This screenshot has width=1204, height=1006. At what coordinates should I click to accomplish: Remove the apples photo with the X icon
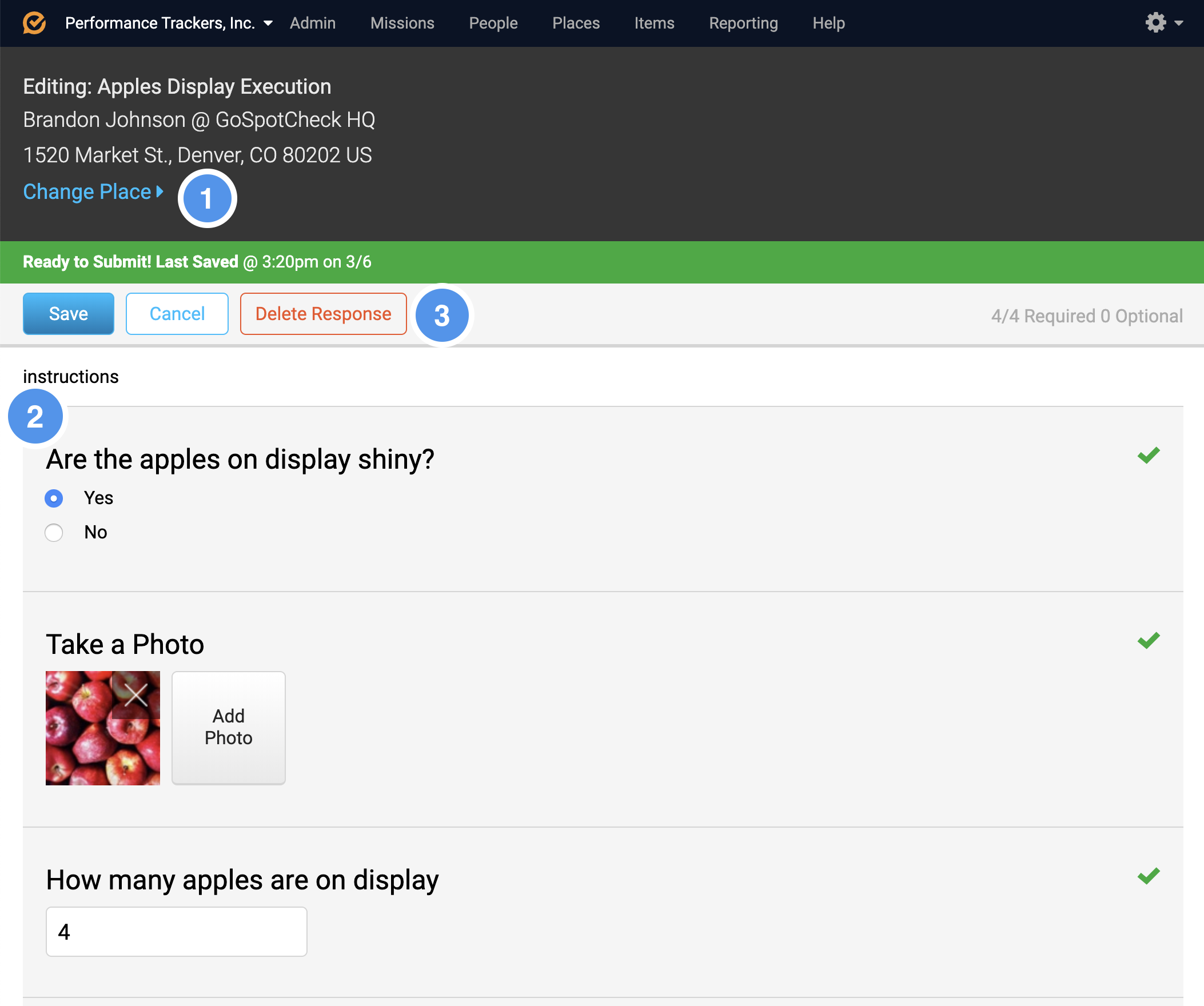pyautogui.click(x=136, y=695)
